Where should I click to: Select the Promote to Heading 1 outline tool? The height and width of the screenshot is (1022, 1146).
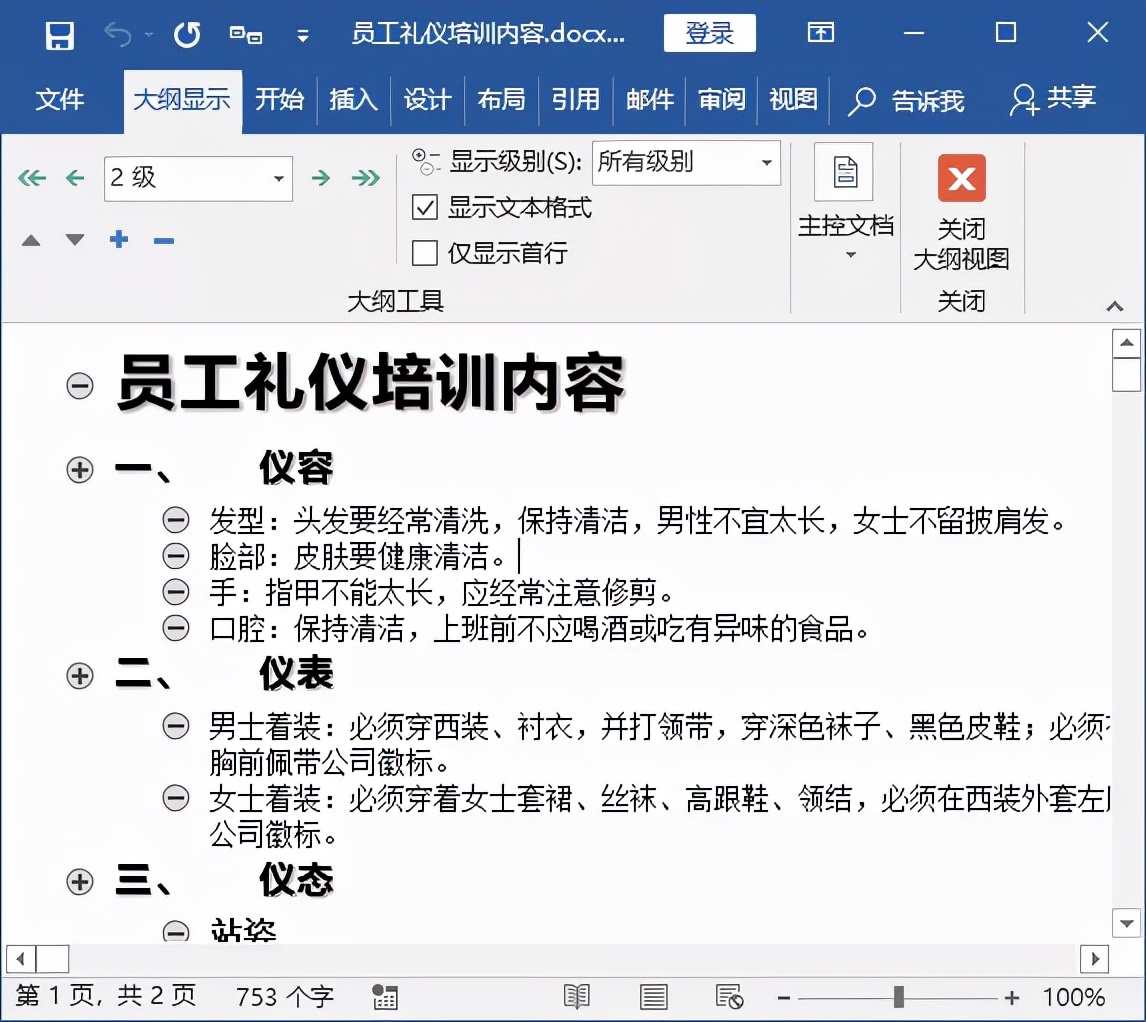click(x=31, y=177)
